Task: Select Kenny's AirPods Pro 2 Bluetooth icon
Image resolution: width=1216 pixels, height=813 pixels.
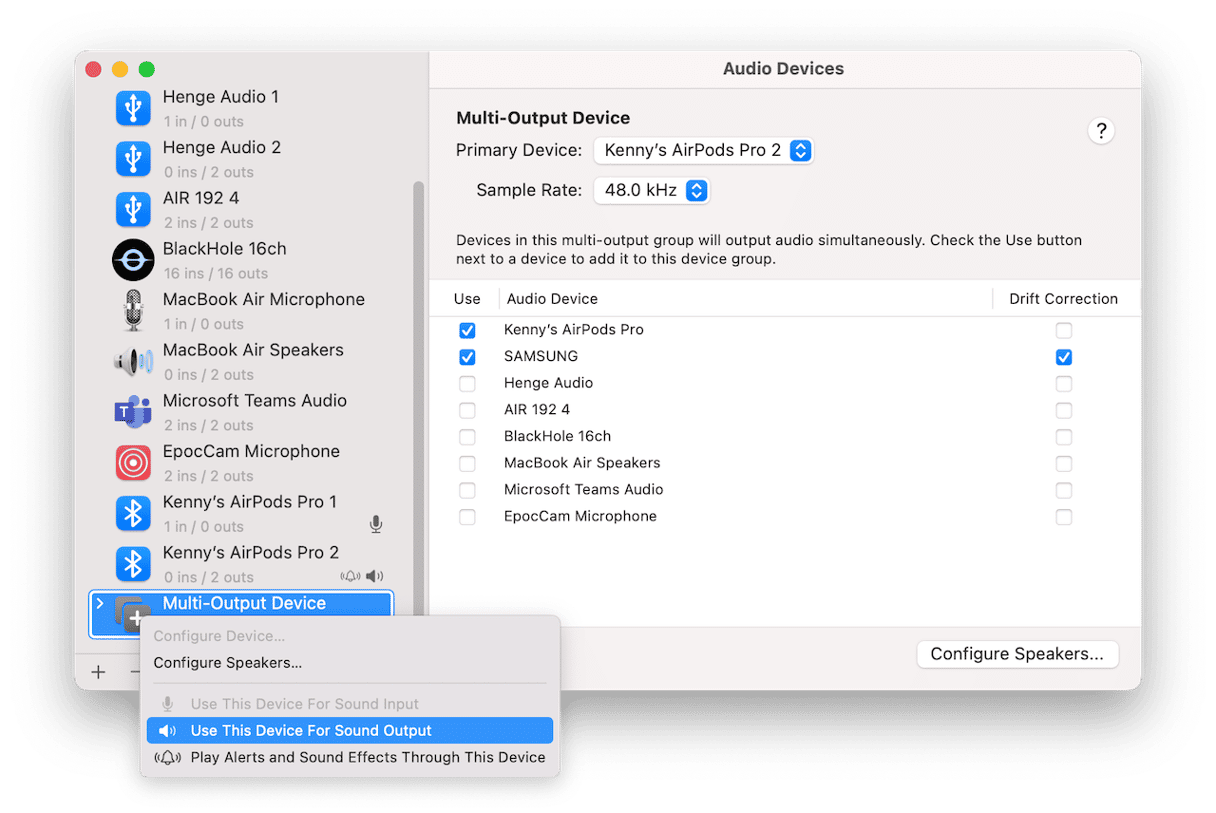Action: 133,564
